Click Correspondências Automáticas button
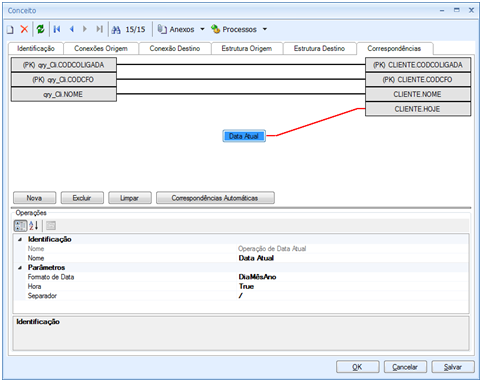The height and width of the screenshot is (382, 482). click(215, 198)
